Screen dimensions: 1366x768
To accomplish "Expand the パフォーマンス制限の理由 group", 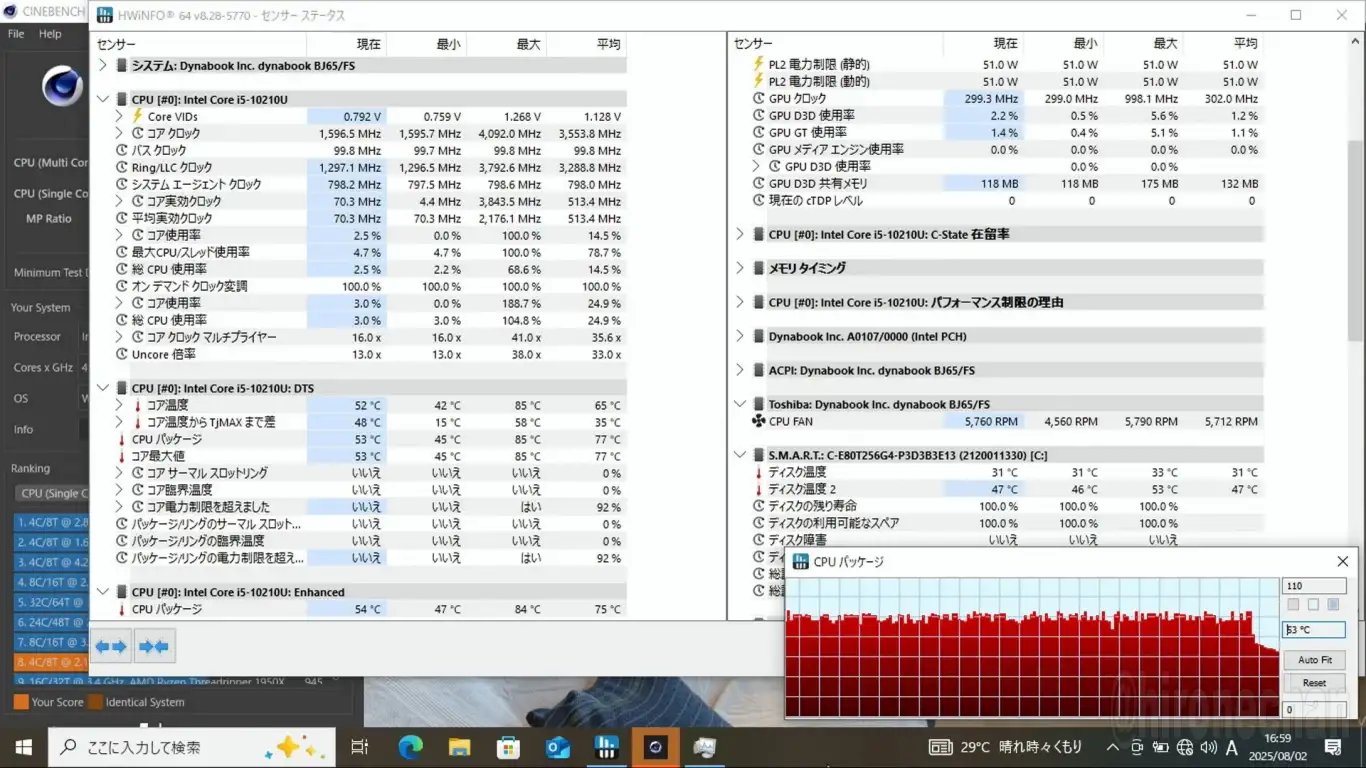I will click(x=740, y=302).
